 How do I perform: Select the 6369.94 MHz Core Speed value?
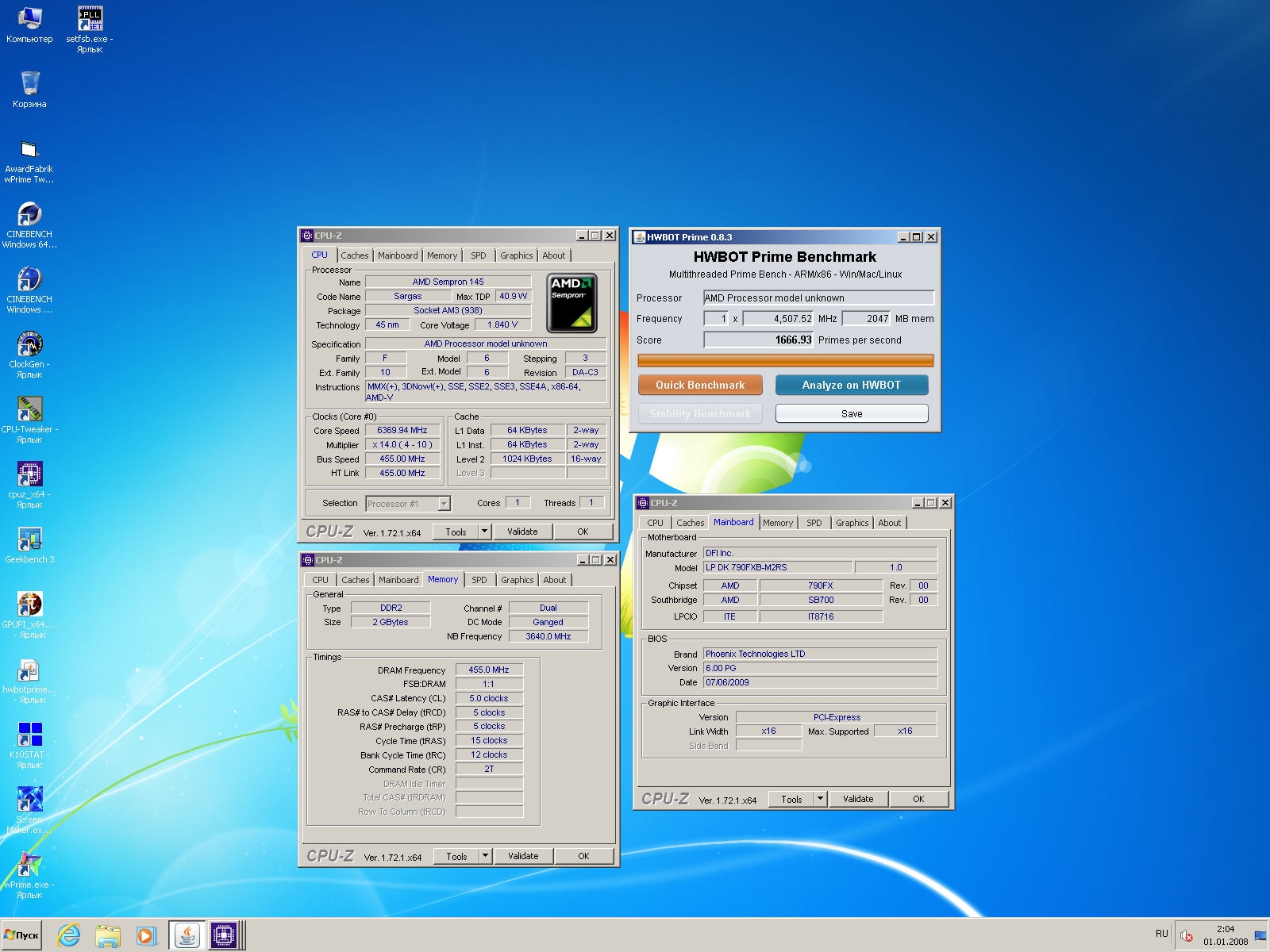coord(402,431)
